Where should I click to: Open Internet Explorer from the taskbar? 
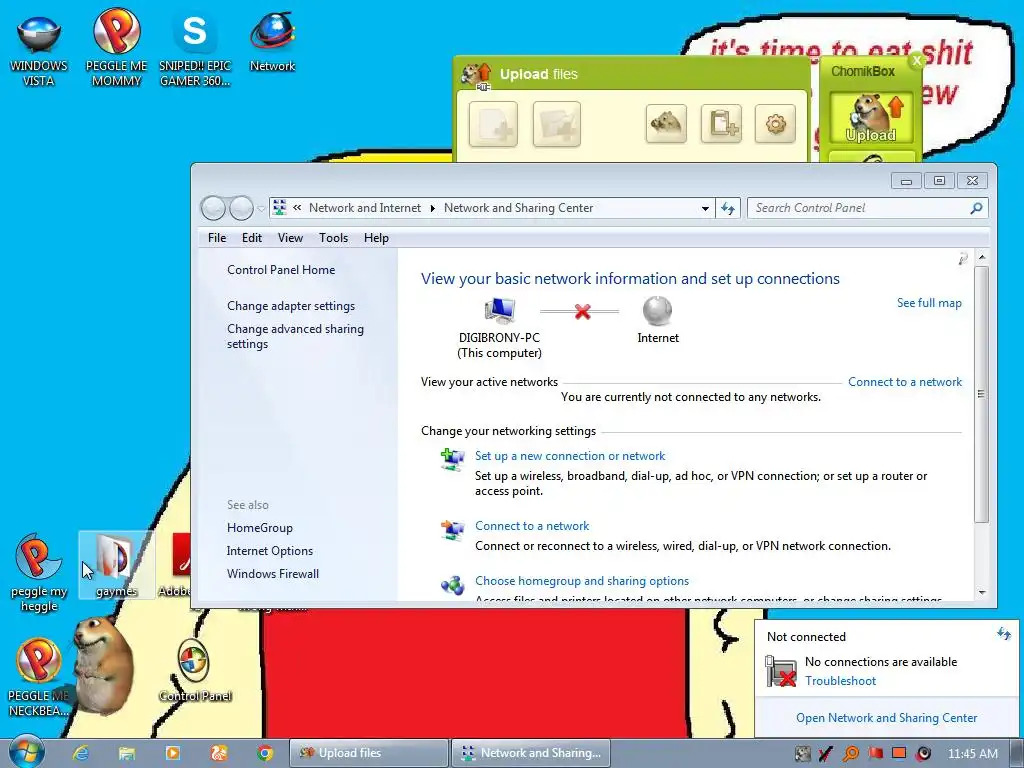(x=80, y=753)
